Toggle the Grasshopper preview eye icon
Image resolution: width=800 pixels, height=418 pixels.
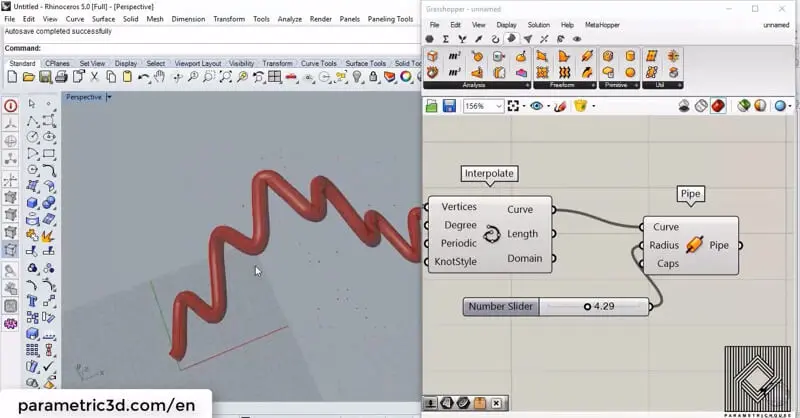point(537,106)
